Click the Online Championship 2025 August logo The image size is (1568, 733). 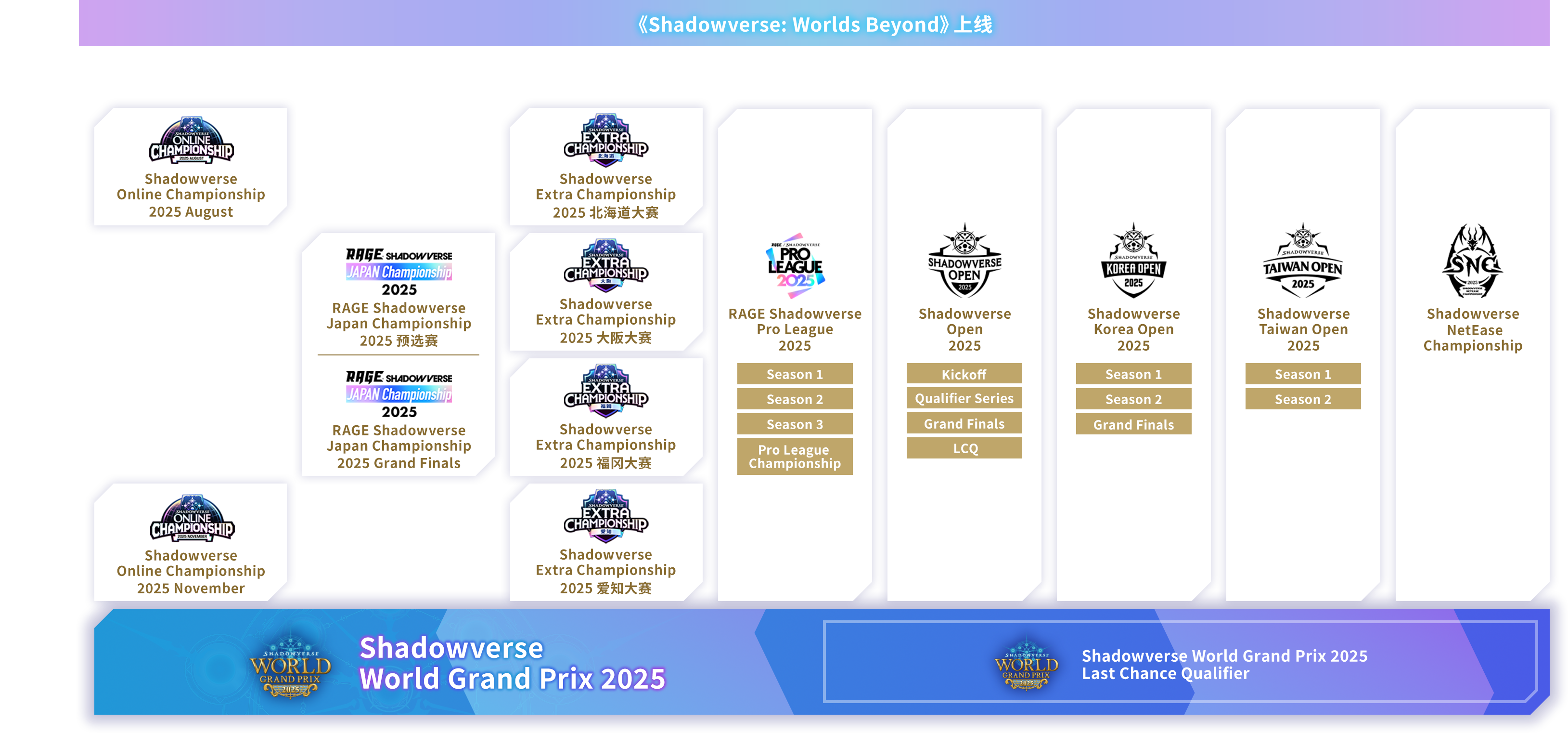[x=191, y=140]
